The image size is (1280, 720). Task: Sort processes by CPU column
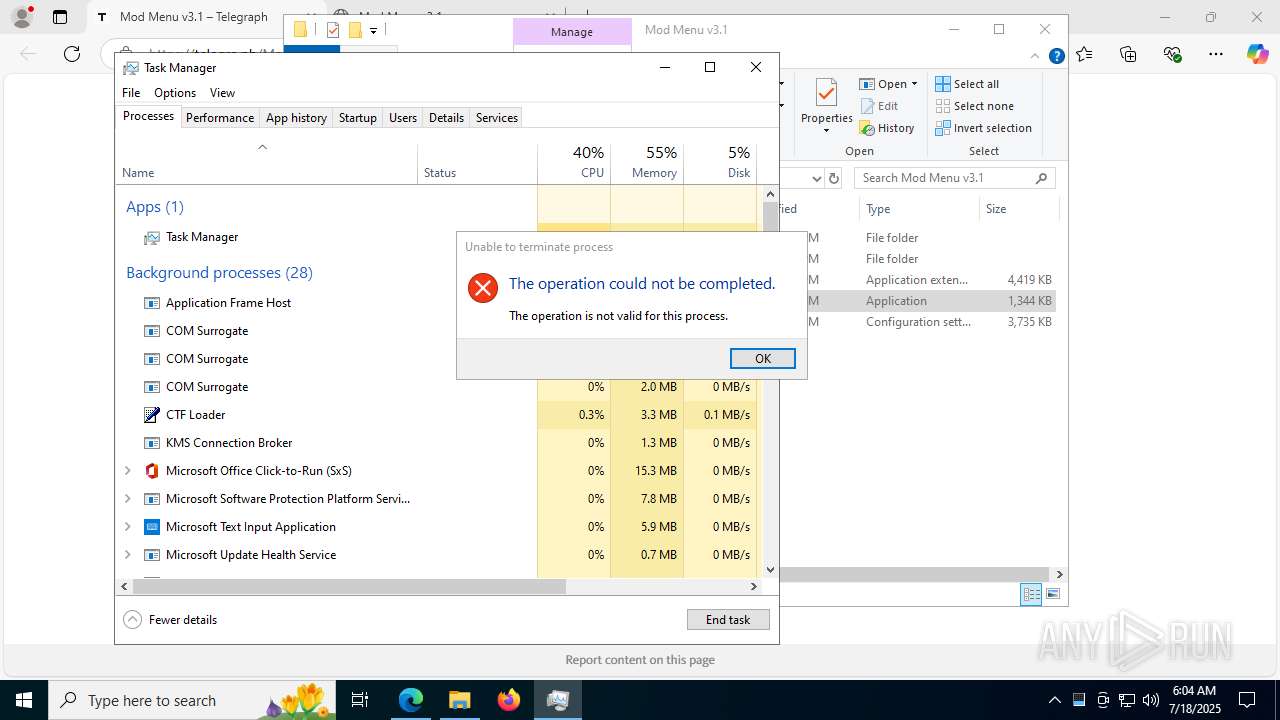tap(574, 164)
